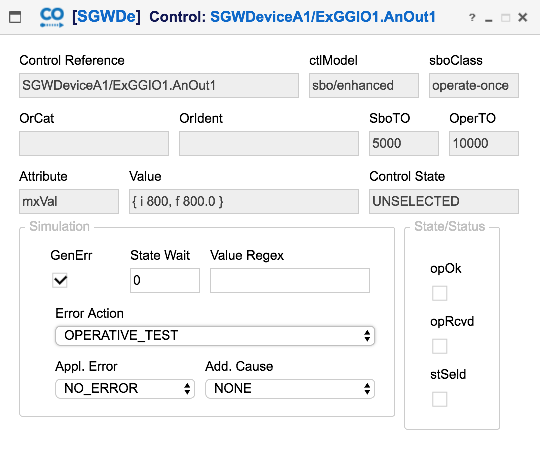Click the SboTO field showing 5000
Image resolution: width=540 pixels, height=449 pixels.
404,143
